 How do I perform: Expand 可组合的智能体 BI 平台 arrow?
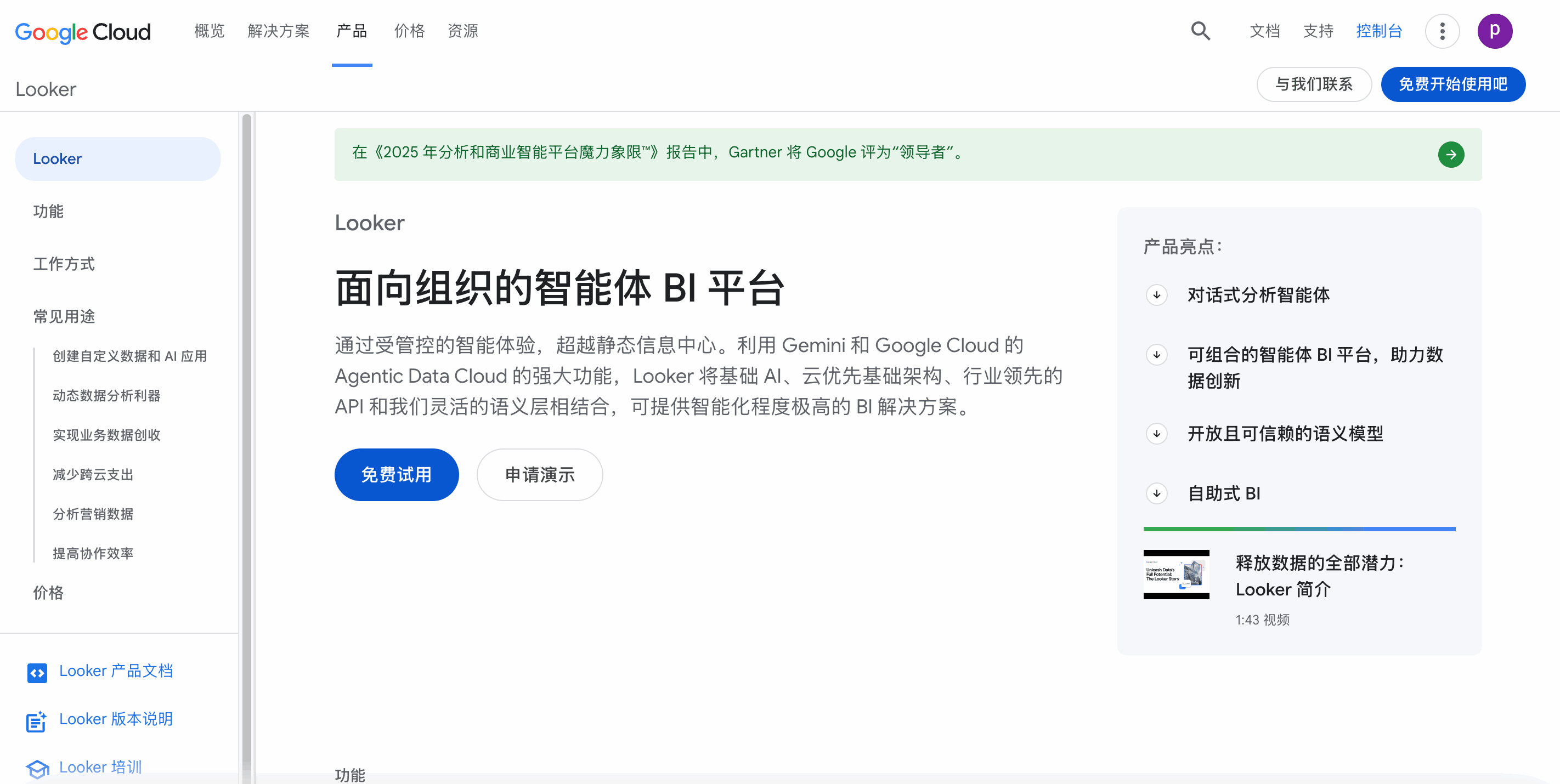1157,354
